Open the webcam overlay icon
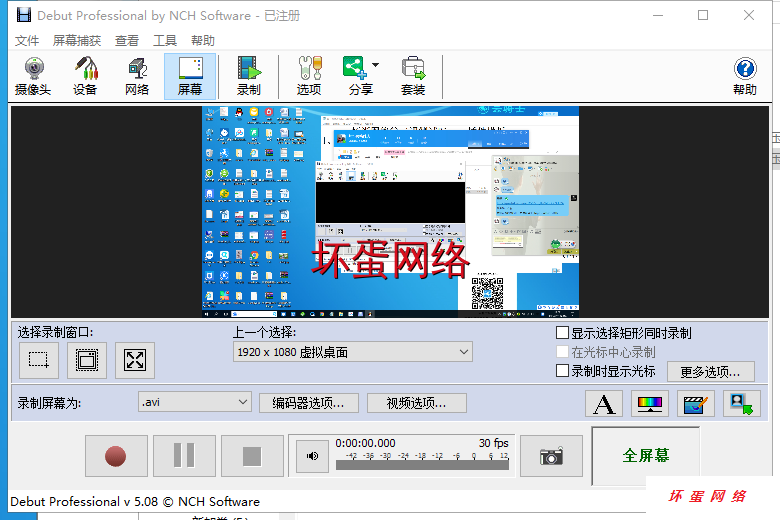 (x=741, y=404)
